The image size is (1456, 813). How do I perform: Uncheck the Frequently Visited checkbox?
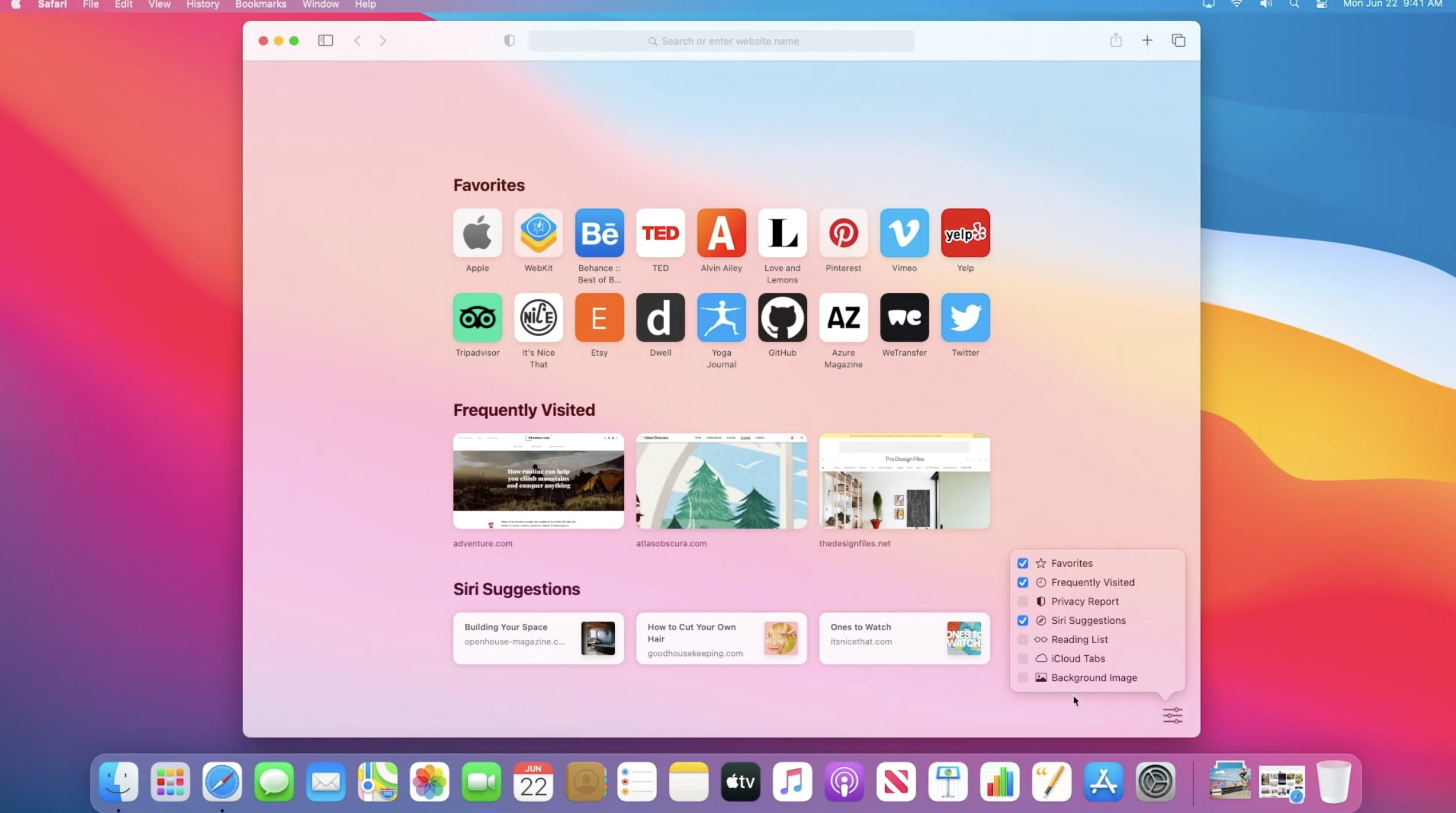click(x=1023, y=582)
